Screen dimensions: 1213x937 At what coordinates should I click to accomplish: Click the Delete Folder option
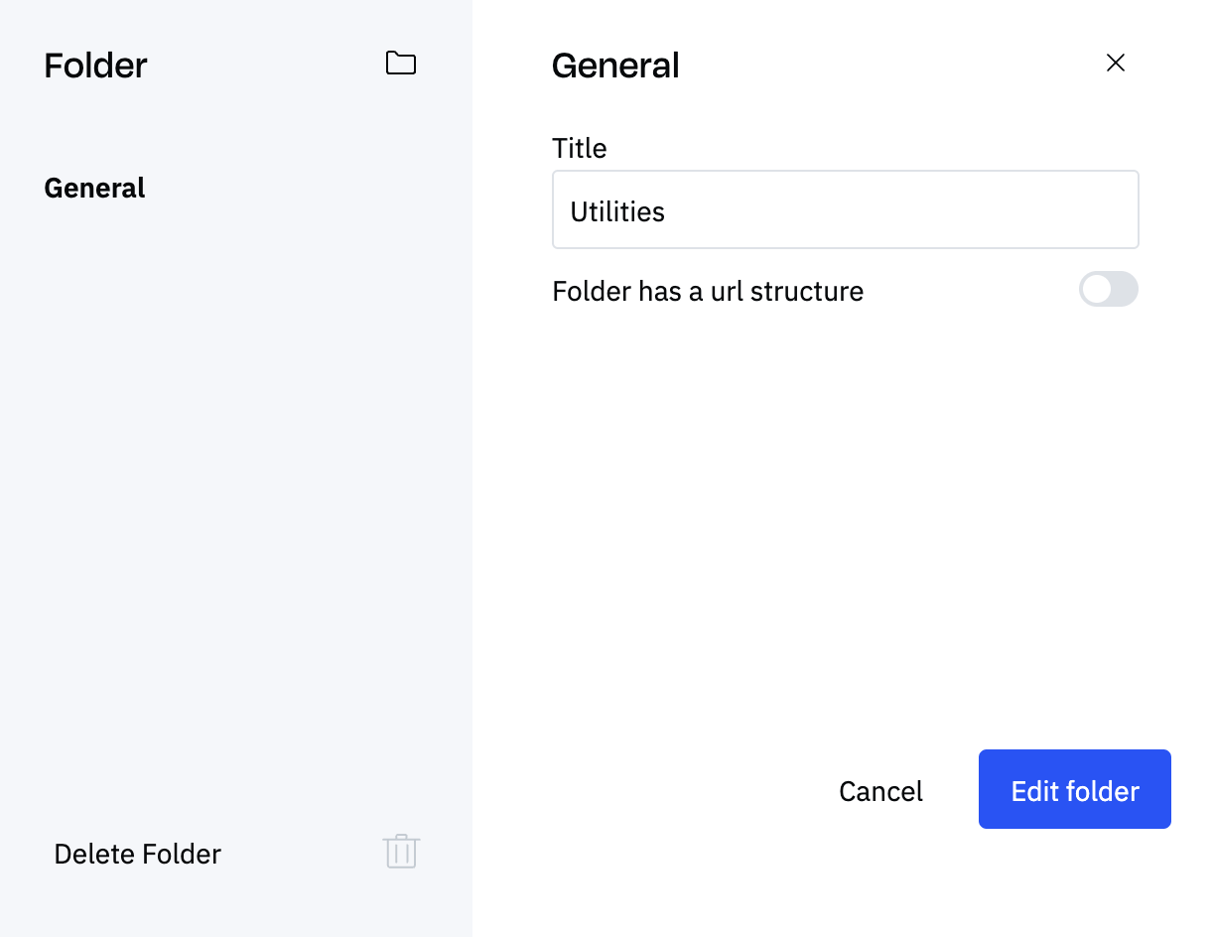pyautogui.click(x=137, y=853)
